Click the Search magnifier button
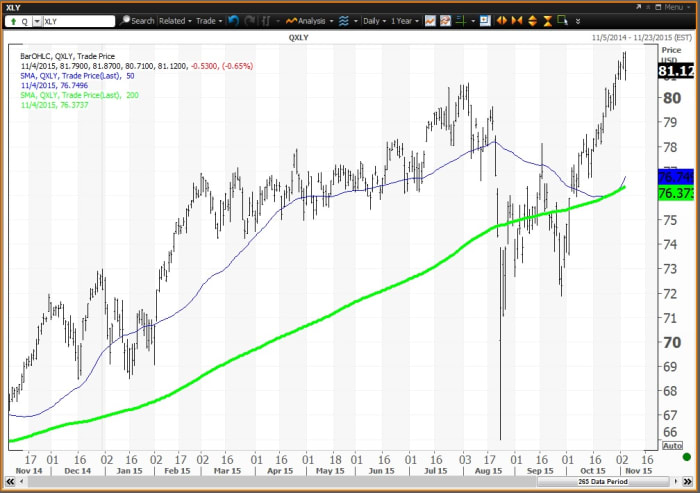700x493 pixels. [x=137, y=21]
